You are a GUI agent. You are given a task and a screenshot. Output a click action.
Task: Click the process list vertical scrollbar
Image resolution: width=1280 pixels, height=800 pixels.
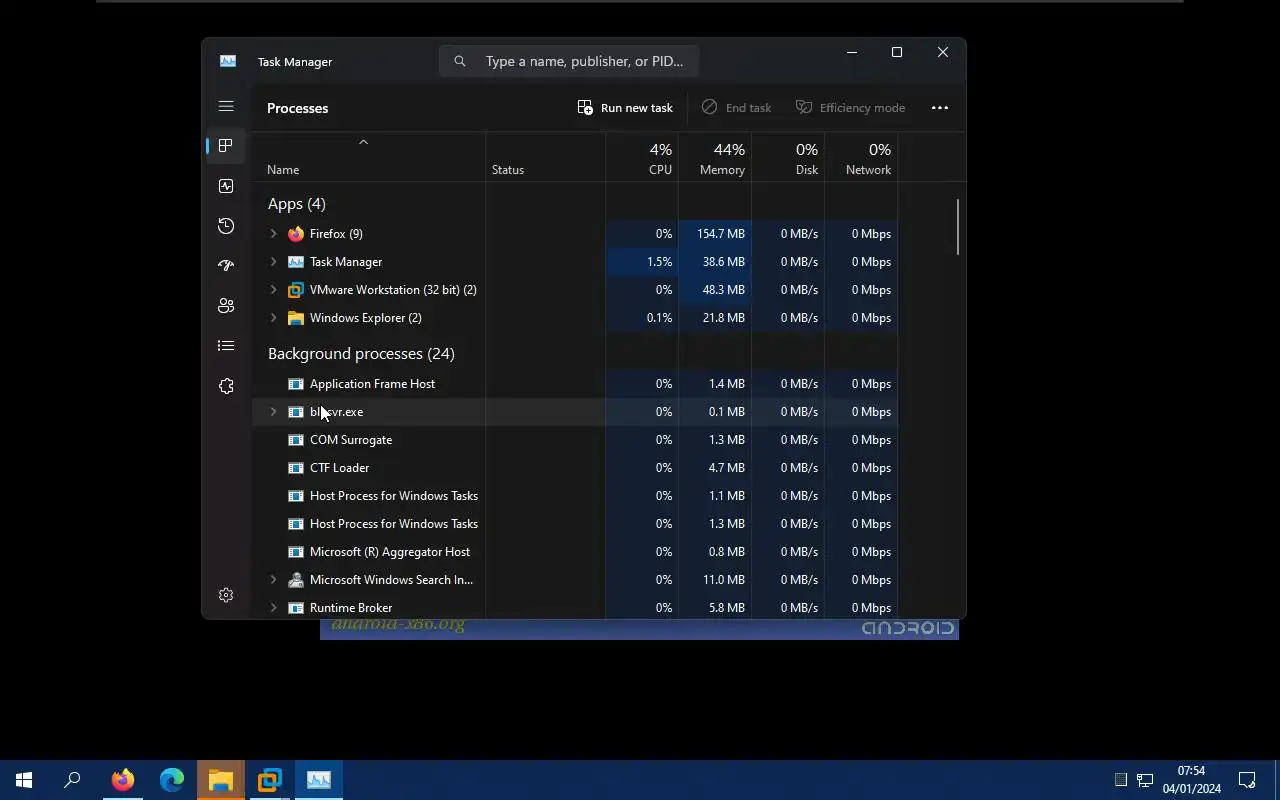(x=958, y=227)
